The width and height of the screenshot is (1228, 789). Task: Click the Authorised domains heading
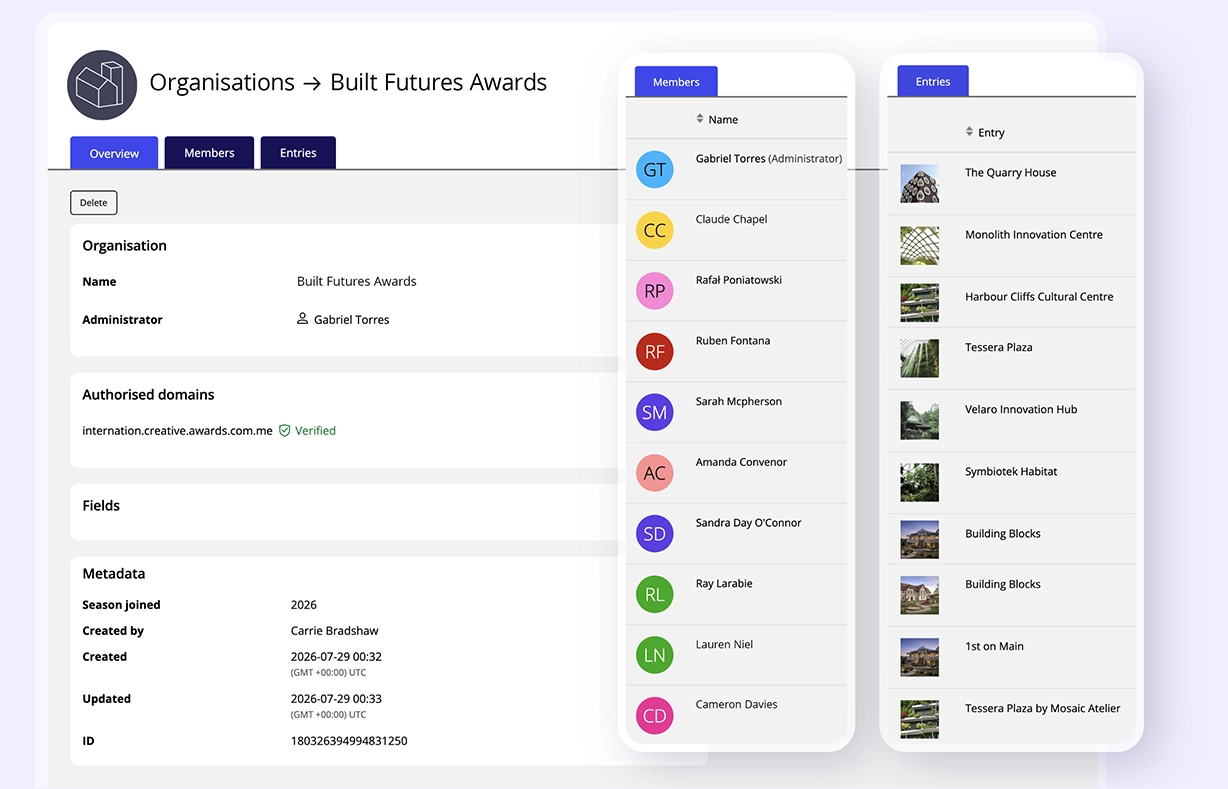point(148,395)
